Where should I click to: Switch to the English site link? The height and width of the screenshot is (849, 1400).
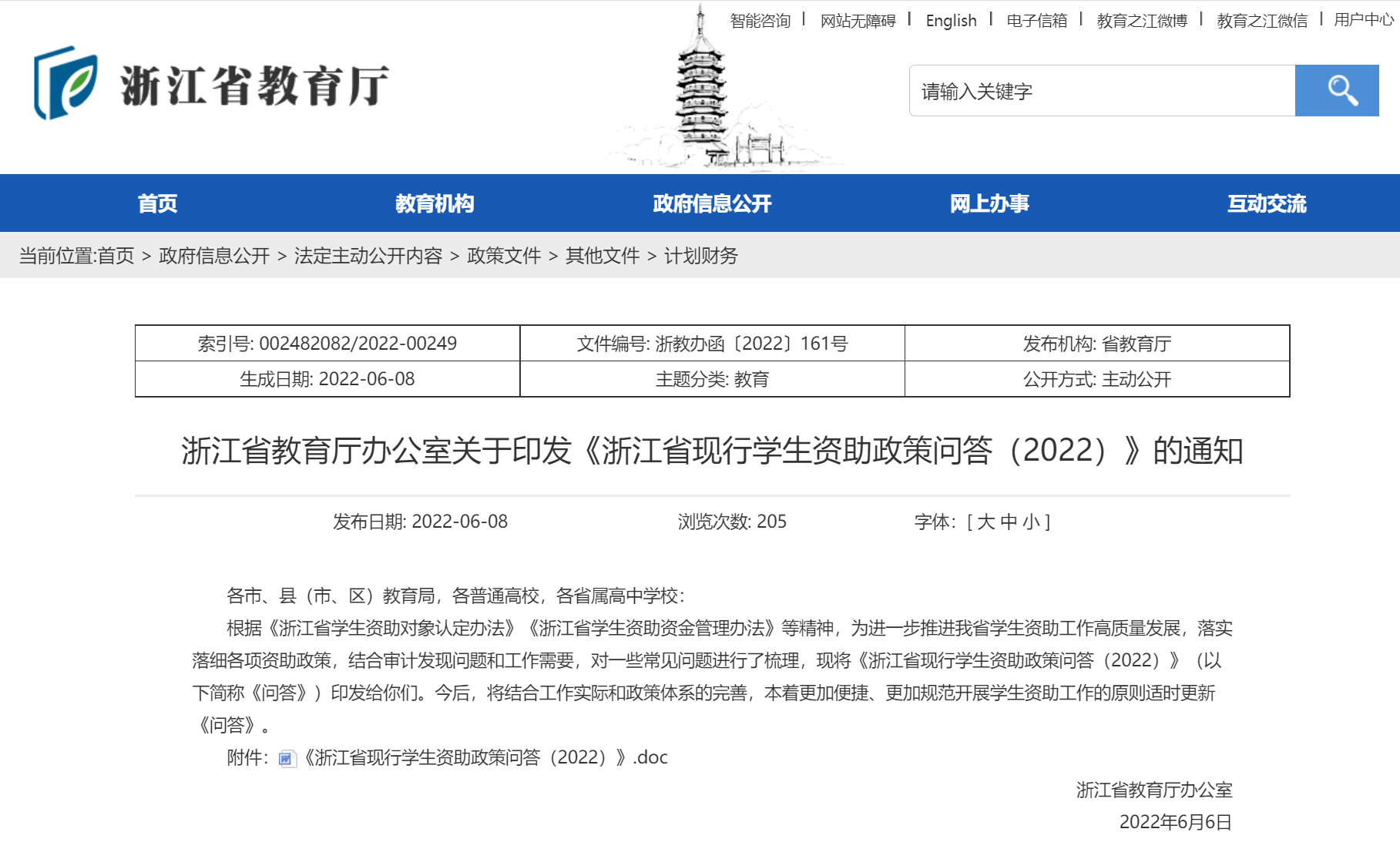point(952,21)
